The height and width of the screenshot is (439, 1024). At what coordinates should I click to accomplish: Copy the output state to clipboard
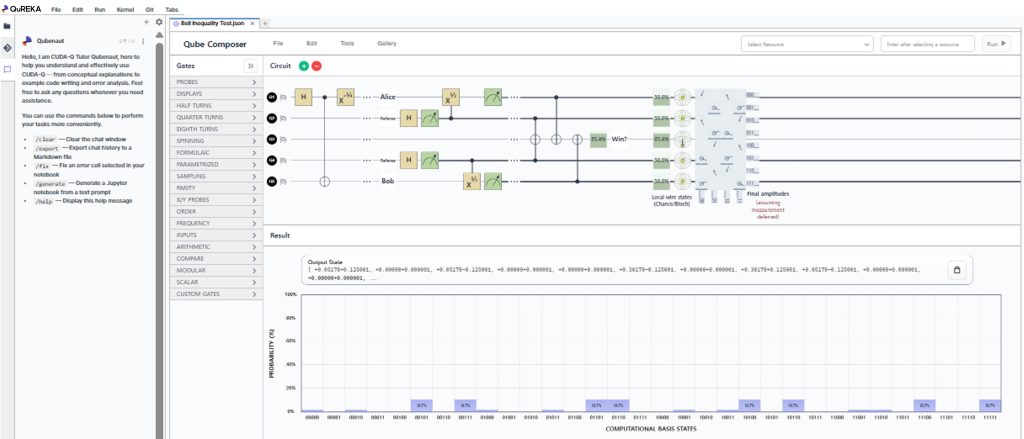pos(956,270)
